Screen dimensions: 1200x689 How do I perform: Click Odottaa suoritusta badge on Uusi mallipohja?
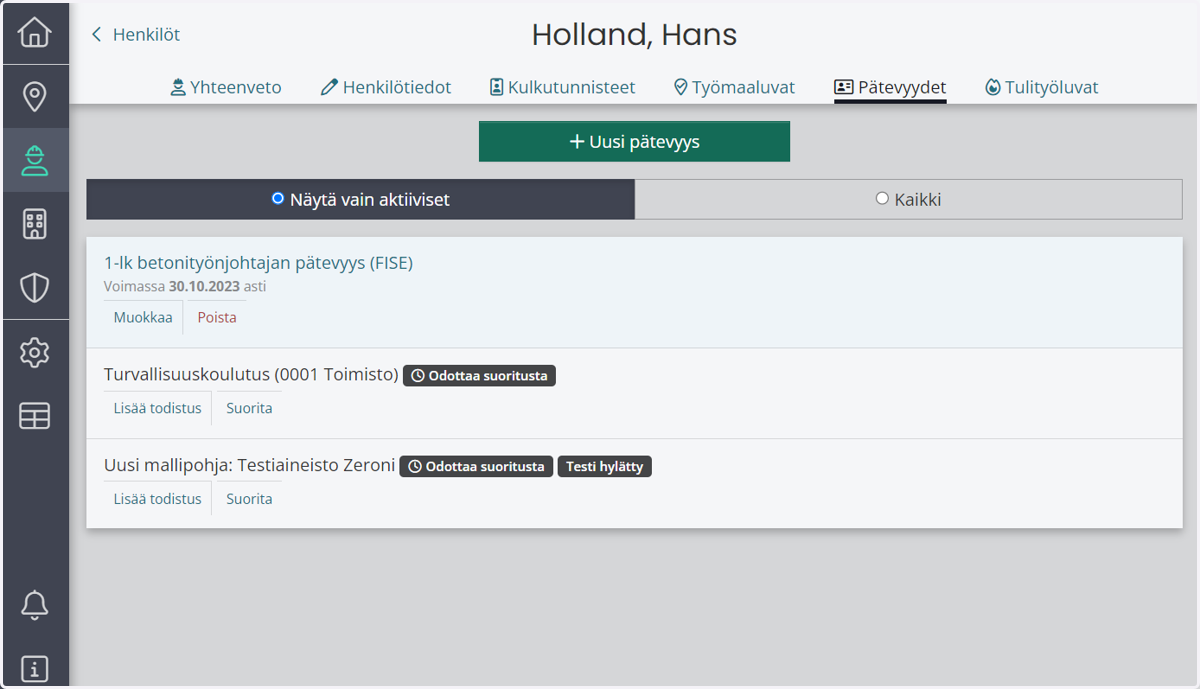click(x=476, y=466)
